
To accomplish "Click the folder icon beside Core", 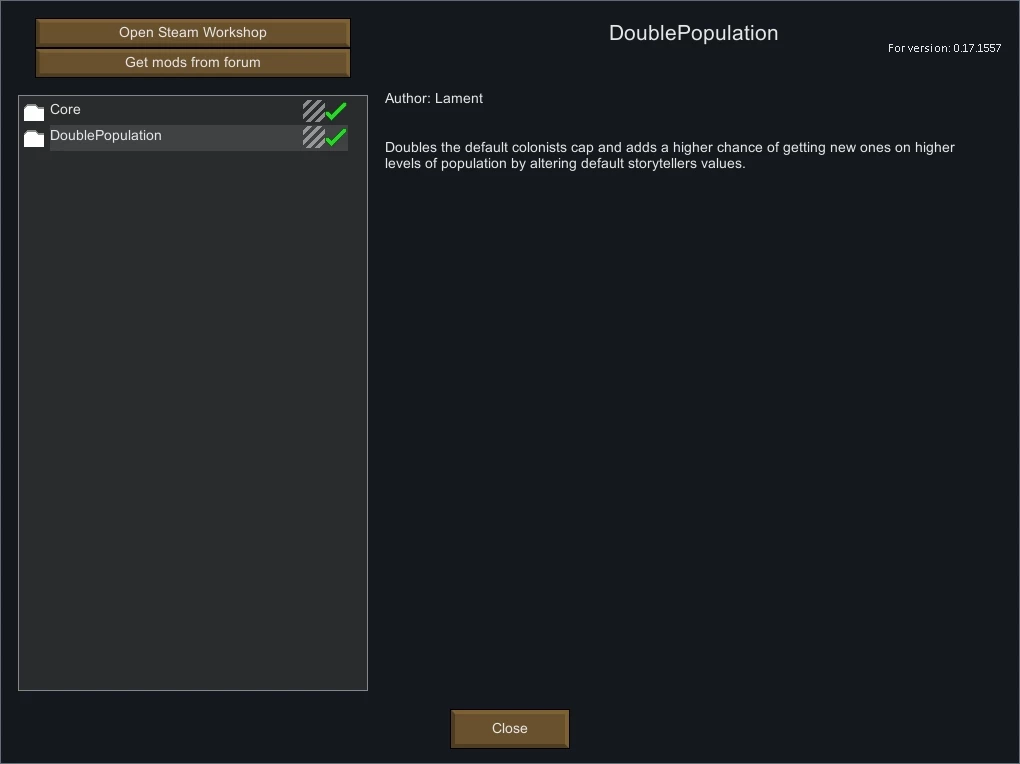I will [x=34, y=112].
